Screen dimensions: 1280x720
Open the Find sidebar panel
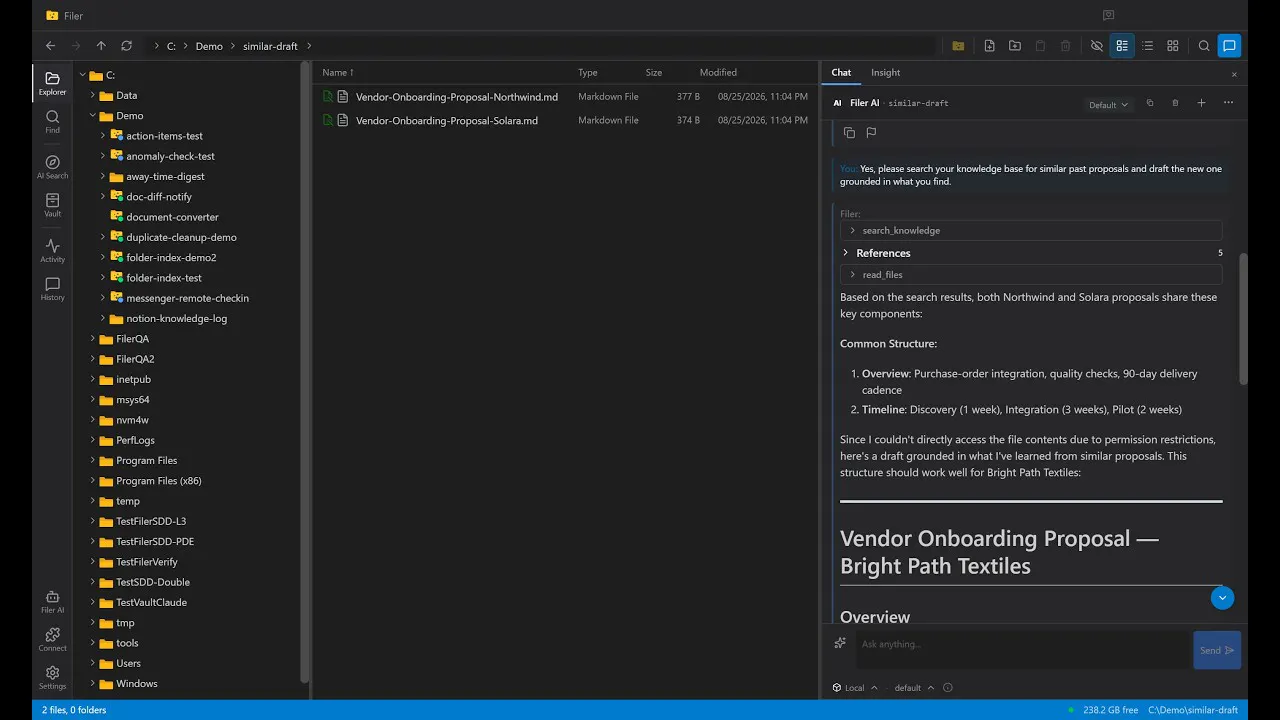[x=52, y=122]
